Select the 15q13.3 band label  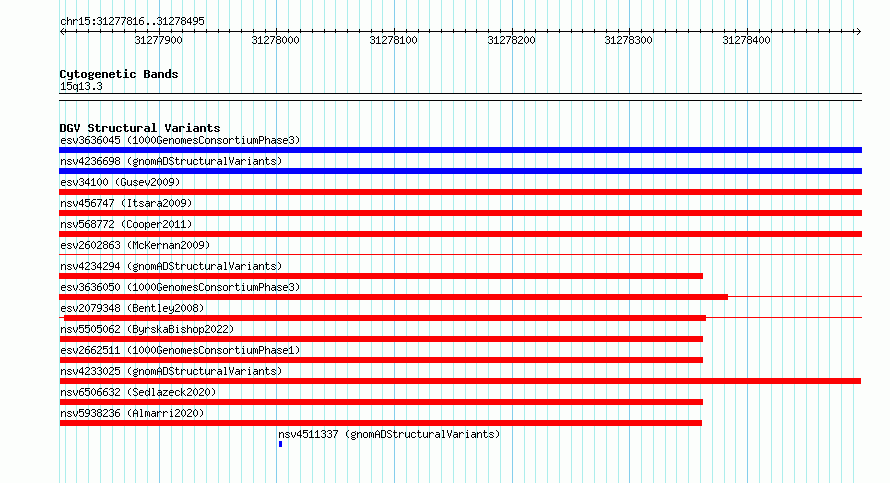click(81, 86)
